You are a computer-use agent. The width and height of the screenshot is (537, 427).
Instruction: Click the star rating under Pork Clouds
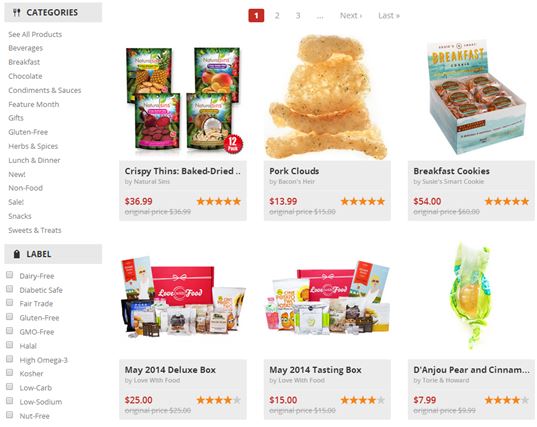coord(363,201)
